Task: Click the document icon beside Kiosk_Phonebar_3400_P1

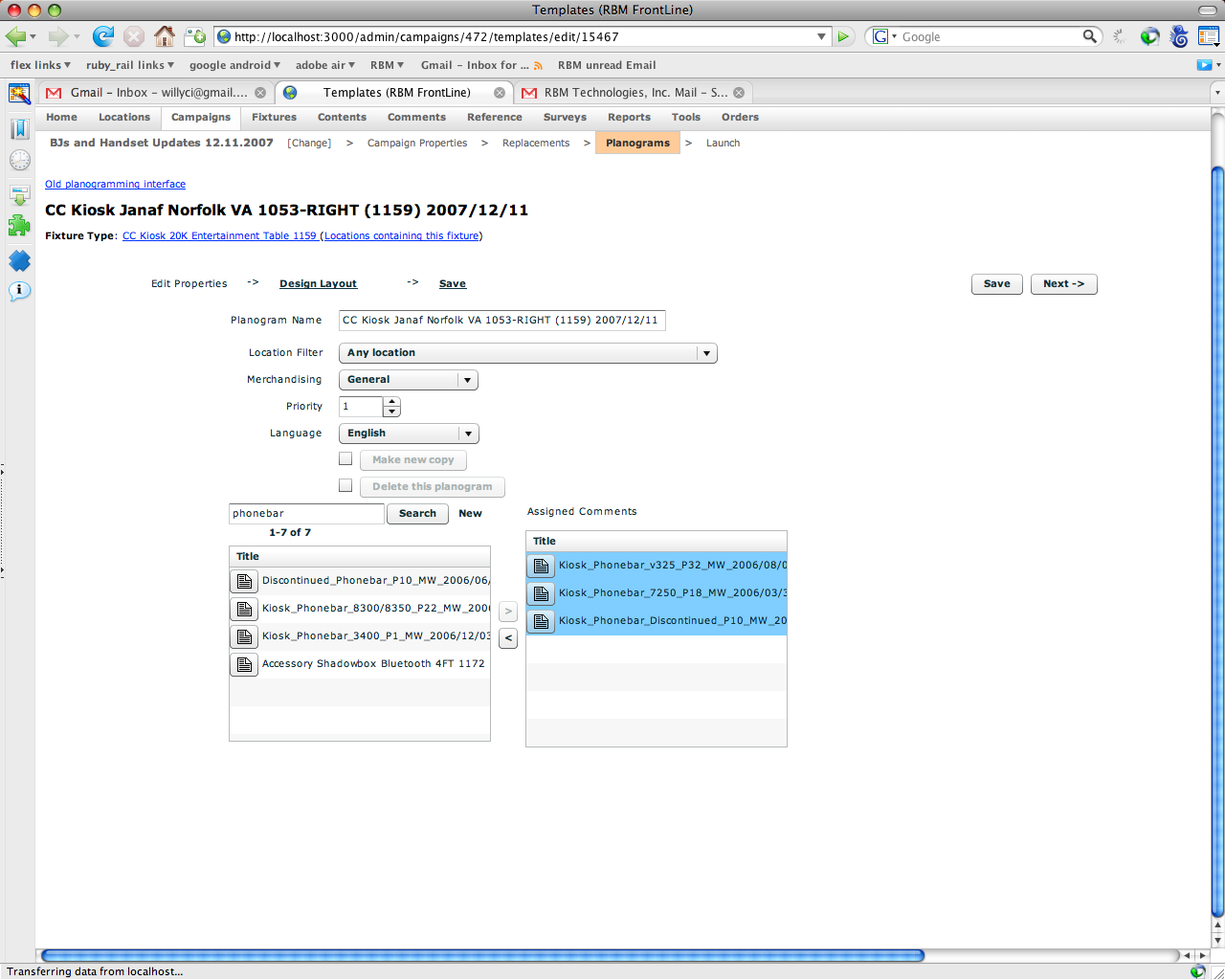Action: tap(243, 635)
